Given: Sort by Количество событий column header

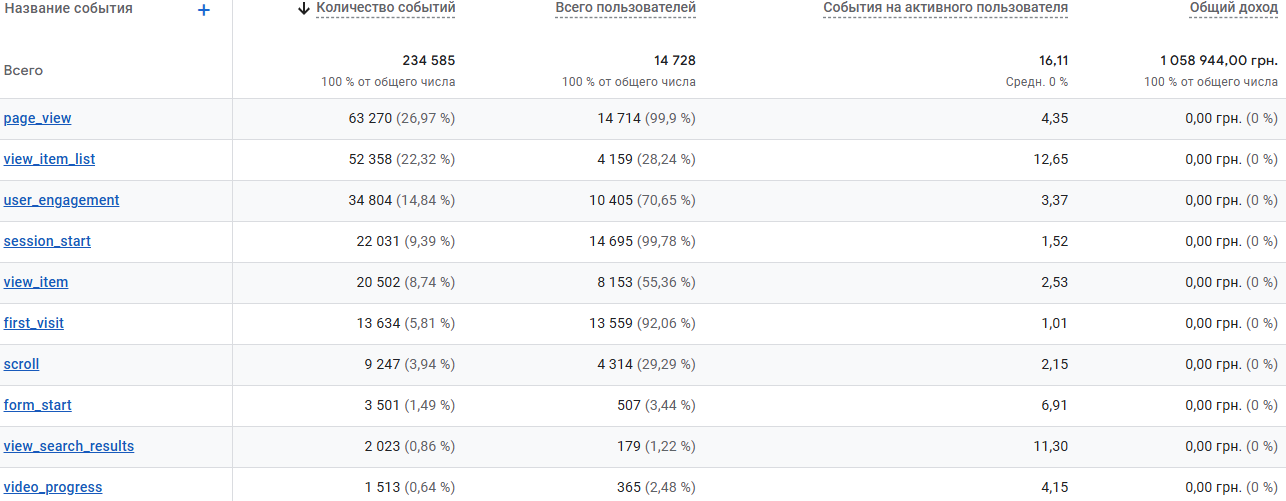Looking at the screenshot, I should [x=385, y=8].
